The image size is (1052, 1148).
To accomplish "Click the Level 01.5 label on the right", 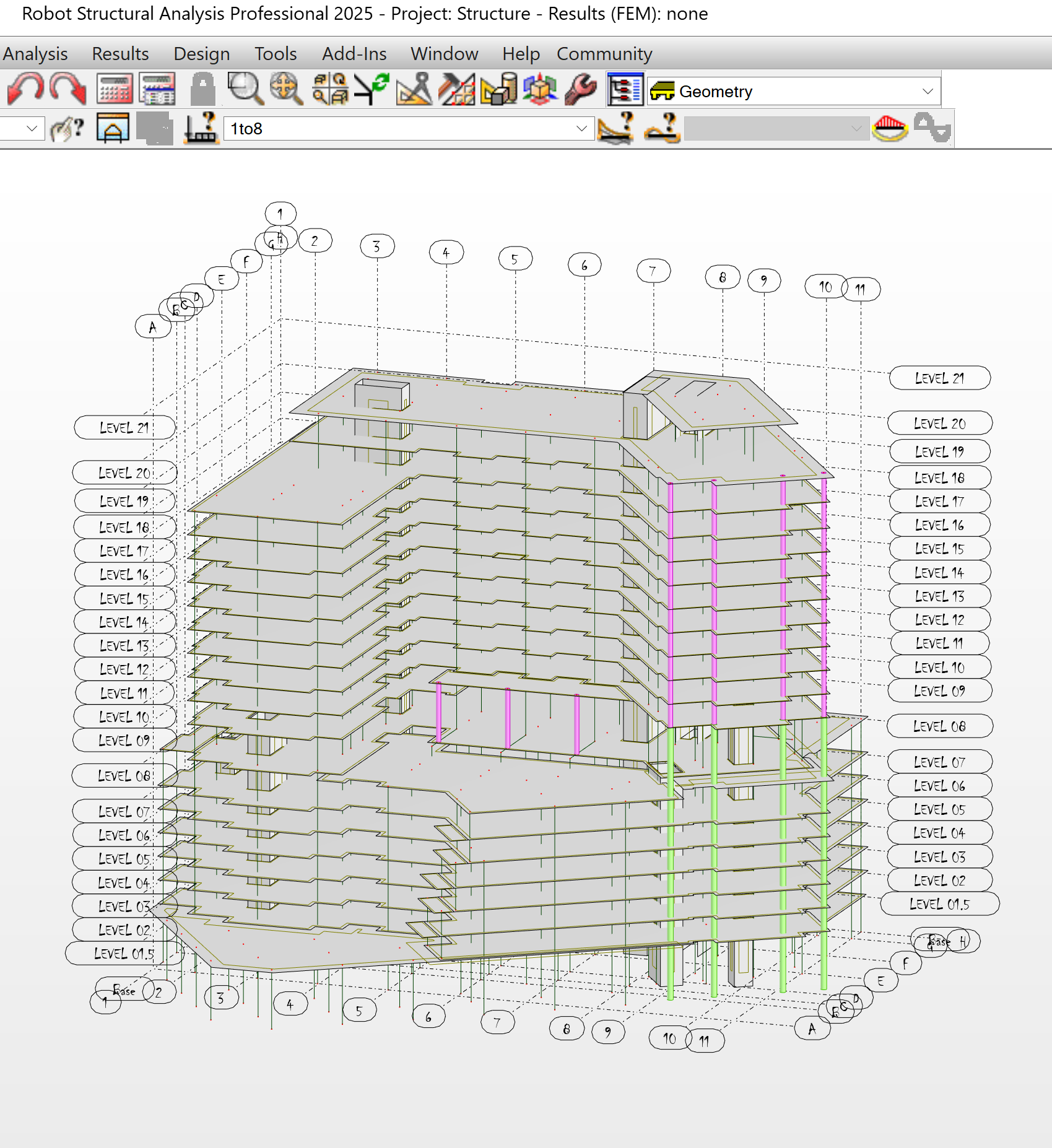I will click(x=939, y=904).
